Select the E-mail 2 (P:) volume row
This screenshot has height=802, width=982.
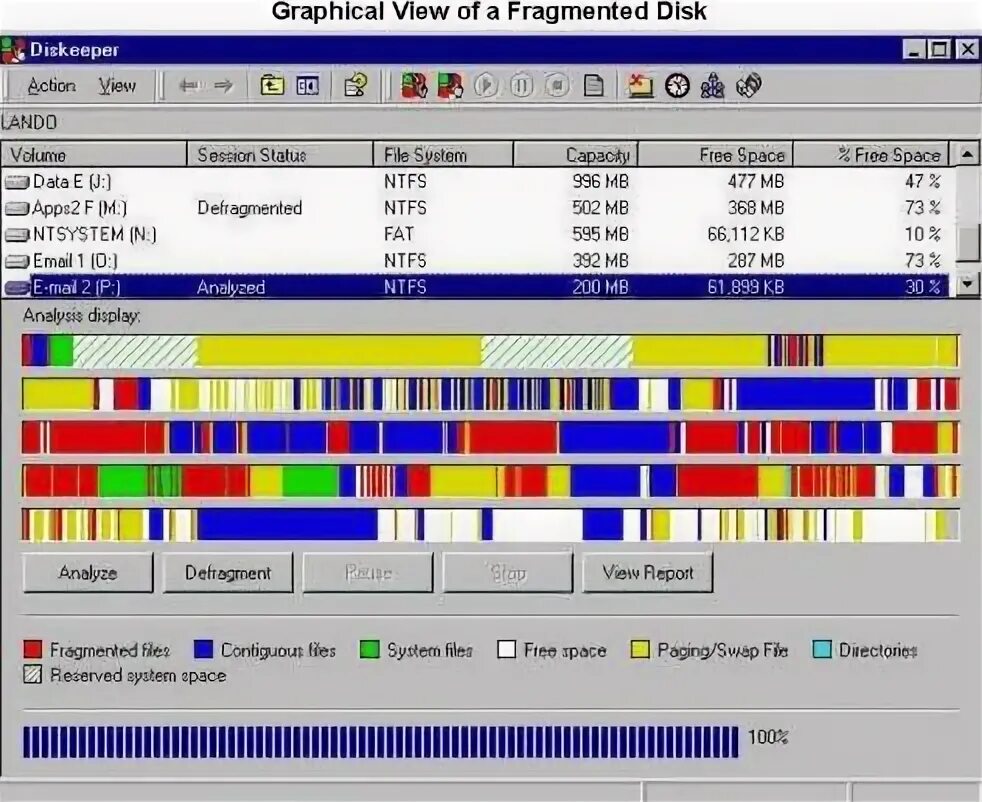[475, 287]
